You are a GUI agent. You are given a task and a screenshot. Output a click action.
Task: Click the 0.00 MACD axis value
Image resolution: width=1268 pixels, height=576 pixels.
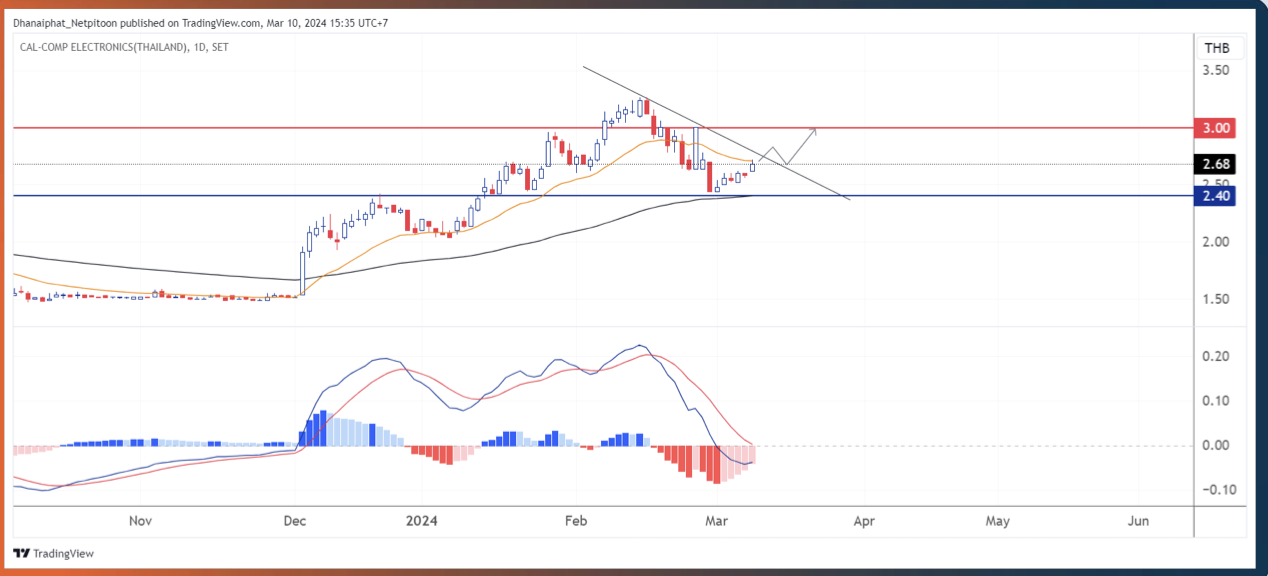point(1216,445)
